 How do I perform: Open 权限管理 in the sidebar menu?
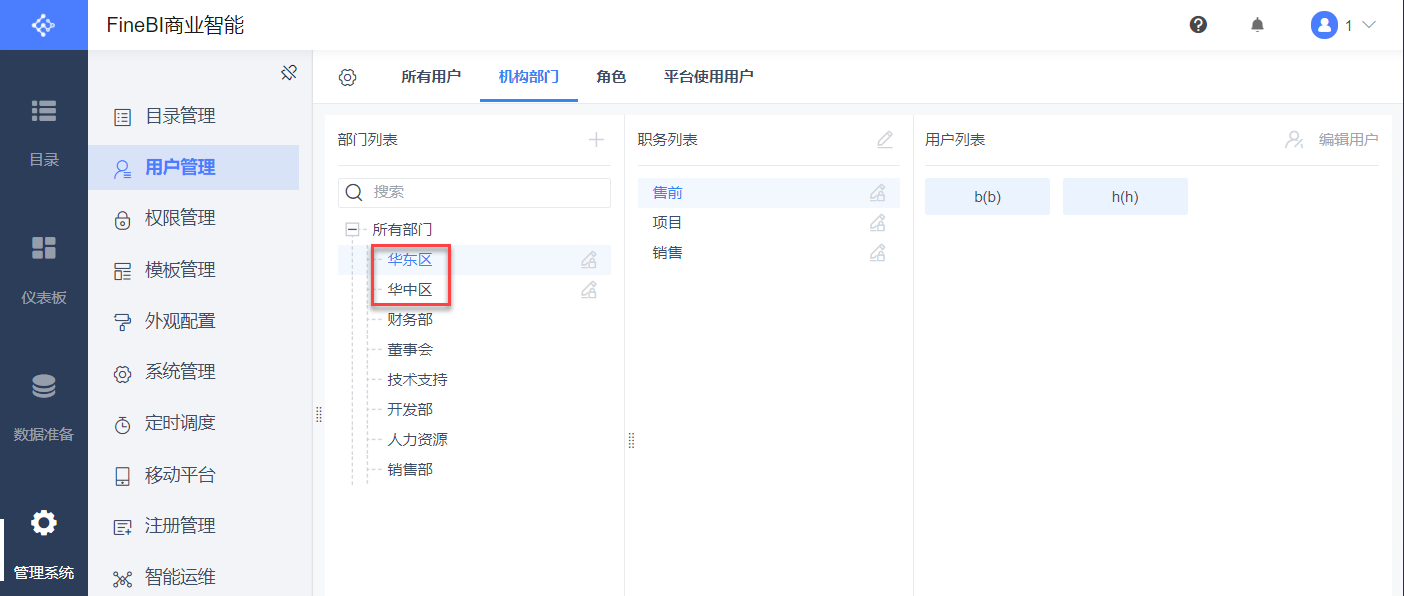[180, 218]
